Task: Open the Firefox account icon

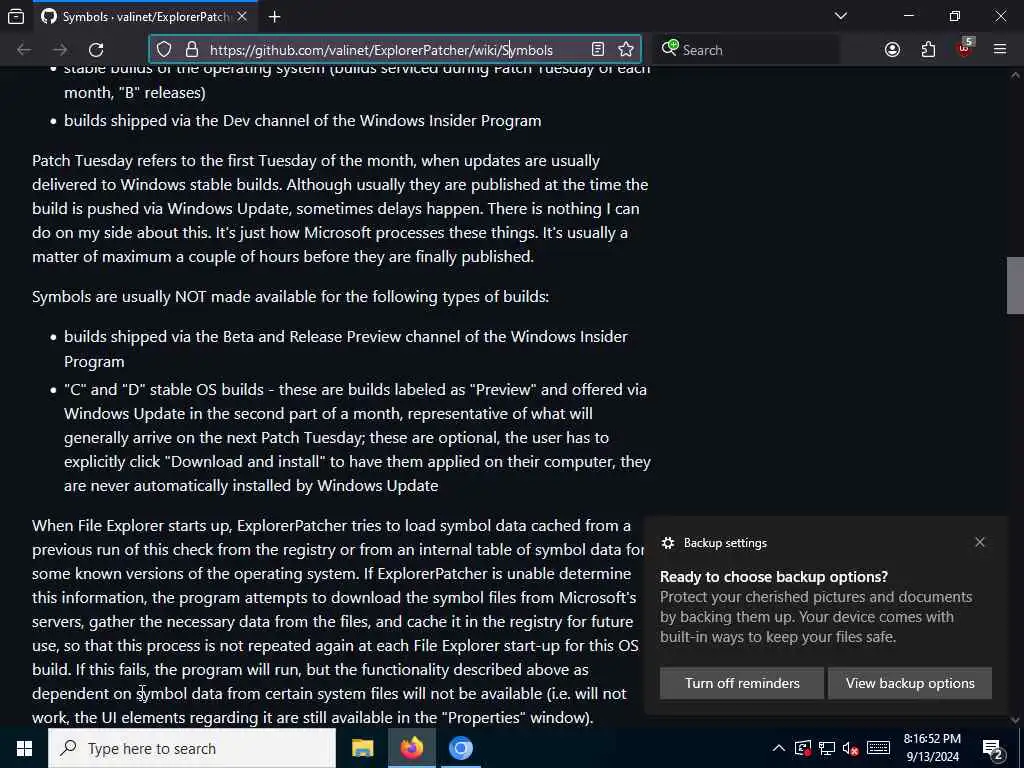Action: click(892, 50)
